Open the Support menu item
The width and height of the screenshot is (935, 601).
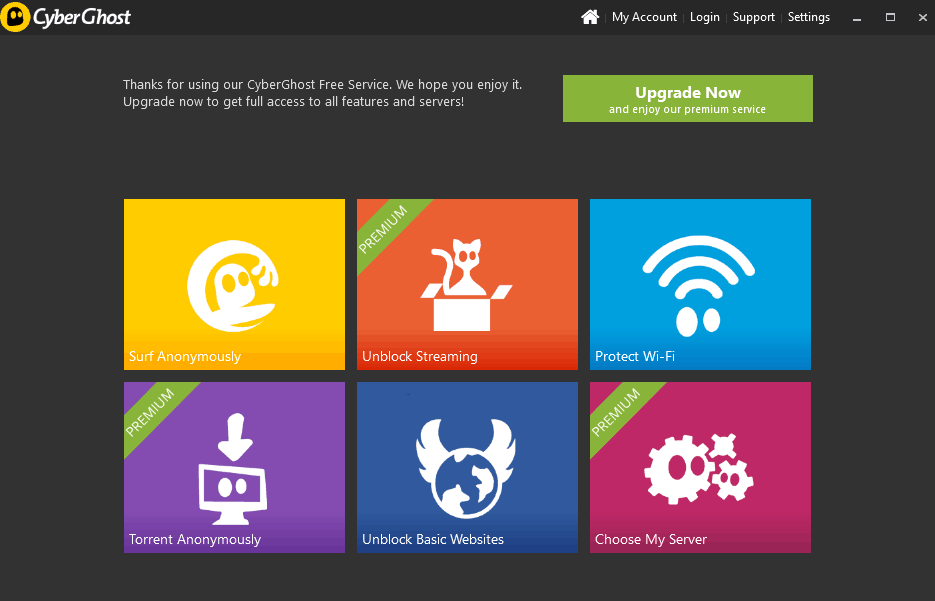(753, 17)
